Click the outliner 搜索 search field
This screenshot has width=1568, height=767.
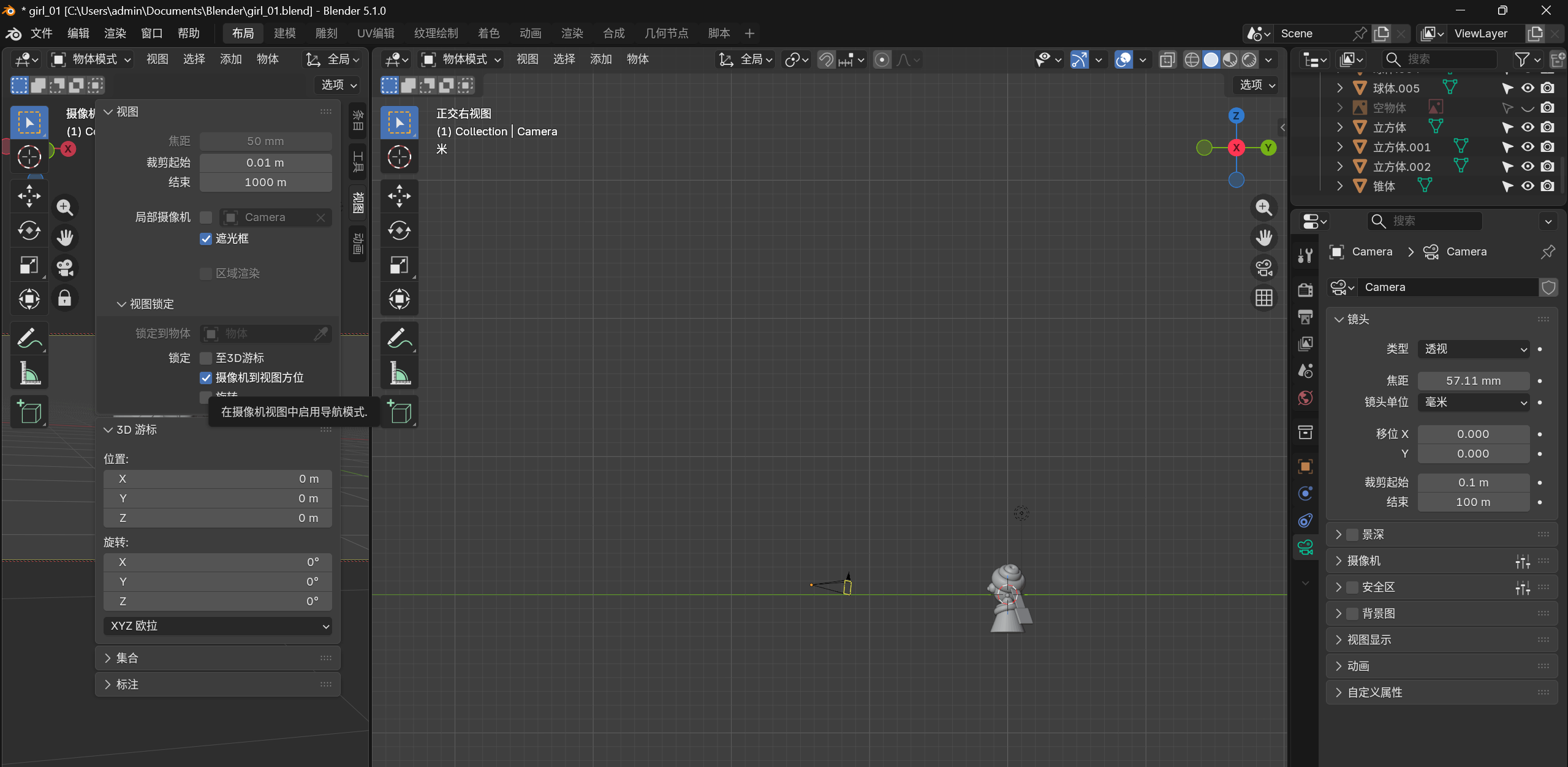1440,59
